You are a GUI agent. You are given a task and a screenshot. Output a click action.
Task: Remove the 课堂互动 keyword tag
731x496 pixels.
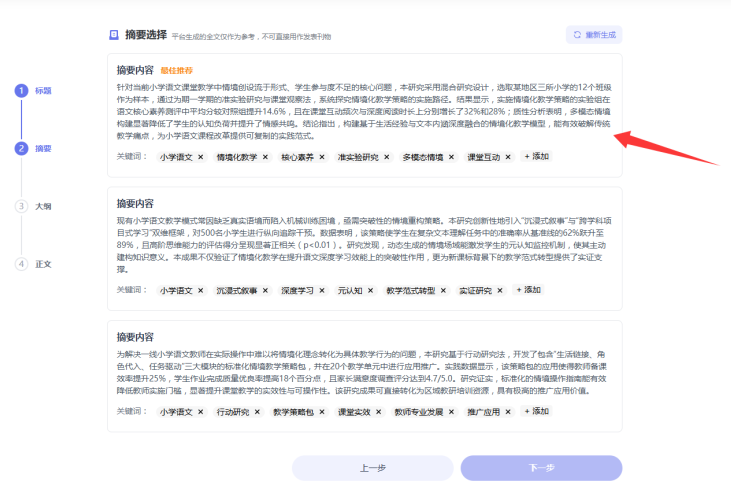click(x=508, y=157)
